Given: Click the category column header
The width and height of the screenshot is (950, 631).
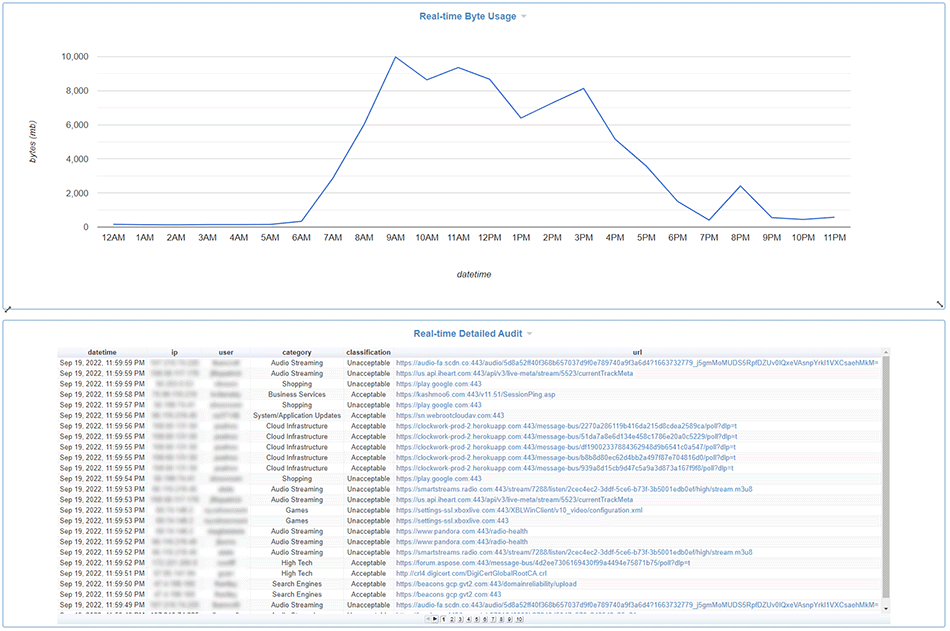Looking at the screenshot, I should [x=298, y=352].
